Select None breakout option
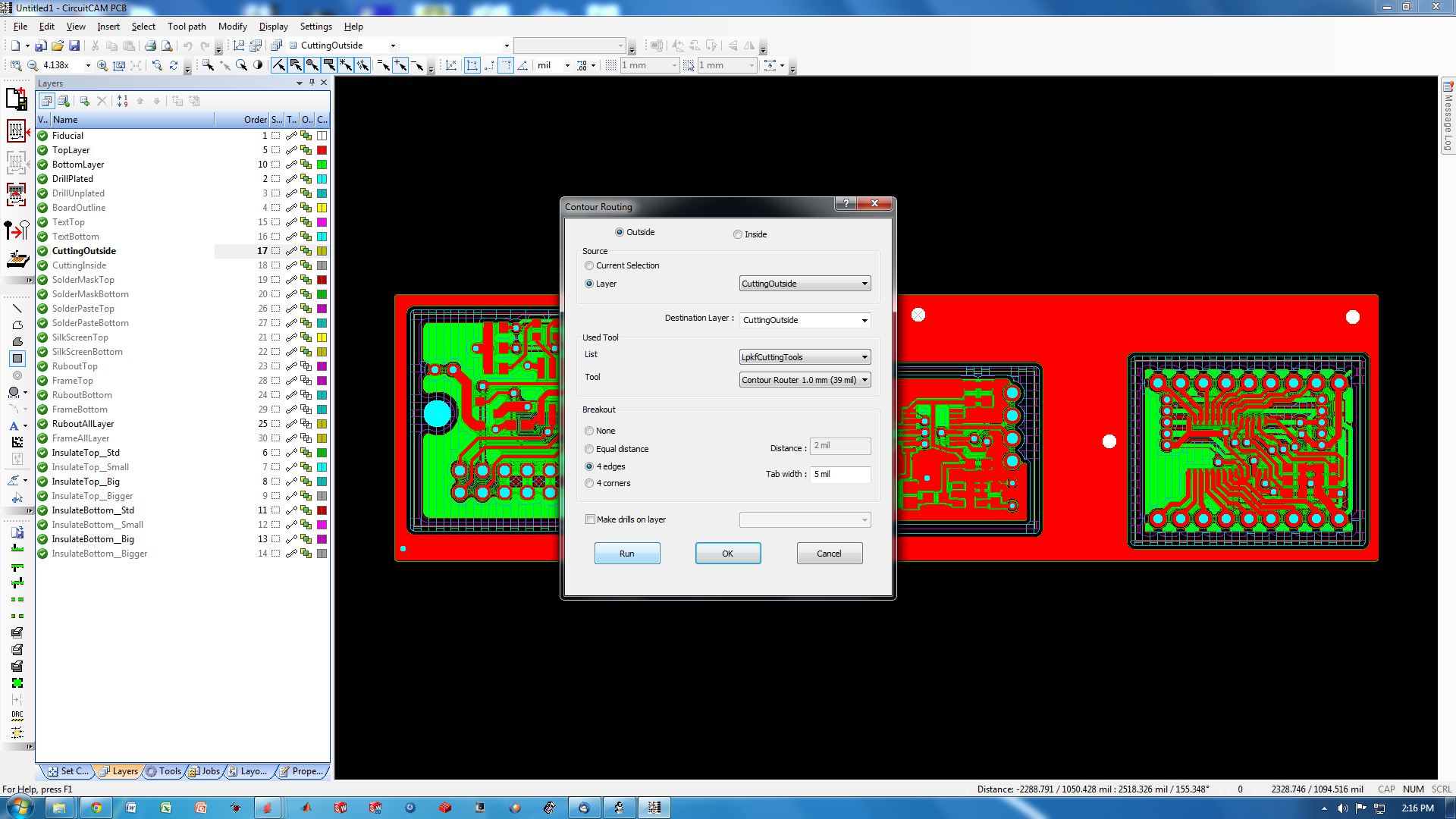The image size is (1456, 819). [589, 431]
